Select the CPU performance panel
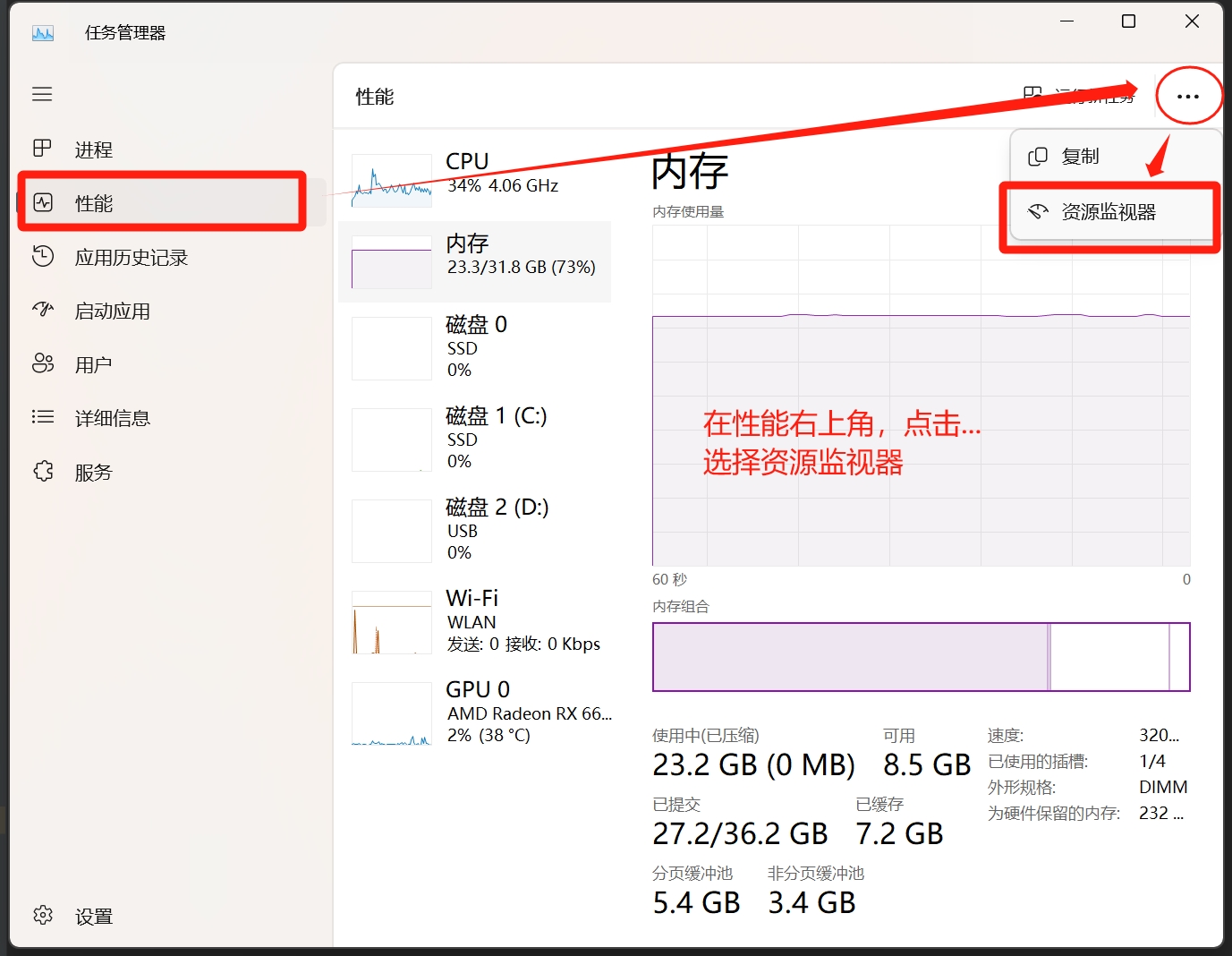Viewport: 1232px width, 956px height. tap(474, 175)
